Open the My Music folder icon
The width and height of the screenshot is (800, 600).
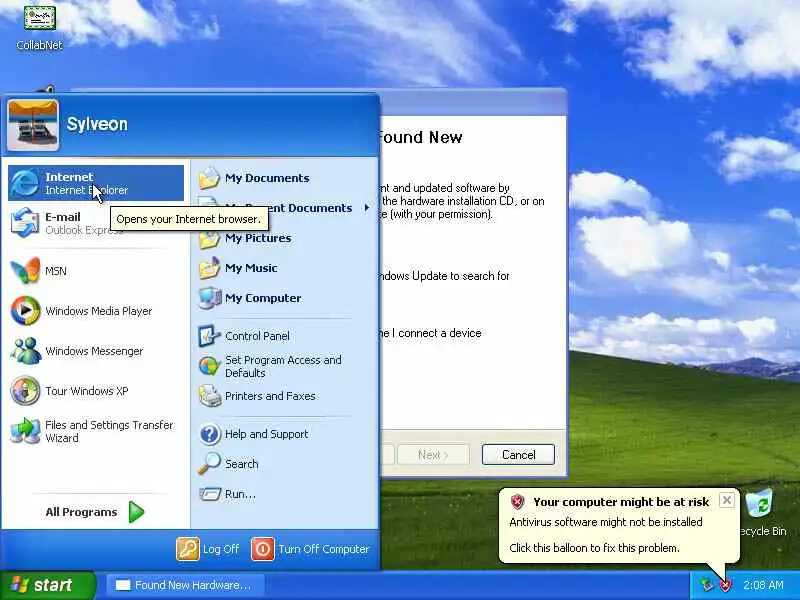tap(209, 268)
